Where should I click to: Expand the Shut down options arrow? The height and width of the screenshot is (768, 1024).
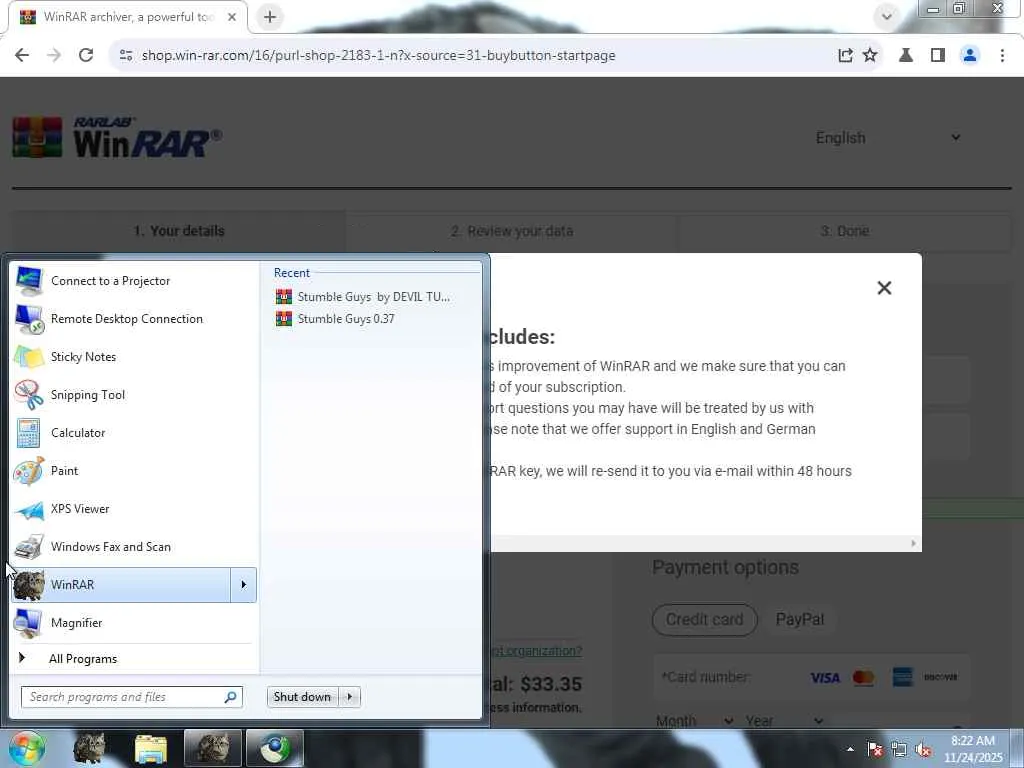point(349,697)
